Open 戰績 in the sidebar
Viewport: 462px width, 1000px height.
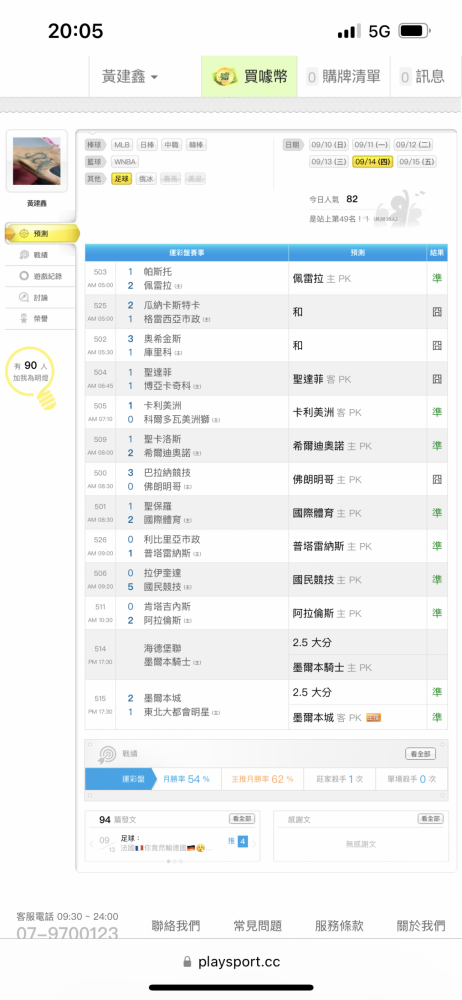[40, 255]
